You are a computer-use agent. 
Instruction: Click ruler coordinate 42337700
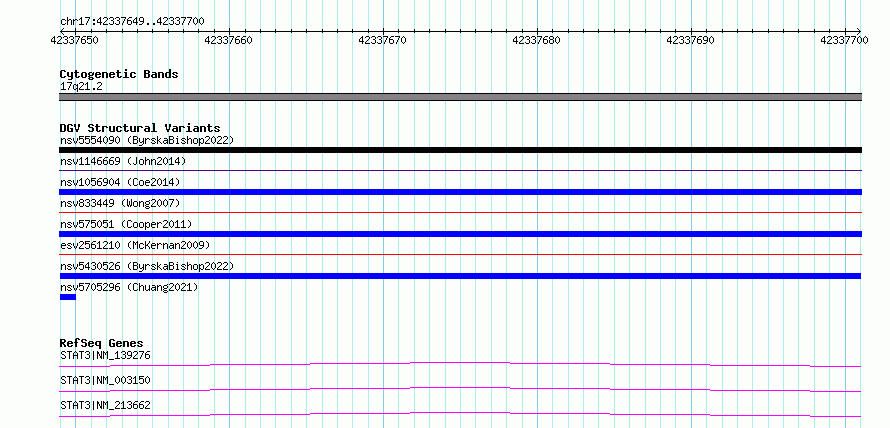[844, 40]
